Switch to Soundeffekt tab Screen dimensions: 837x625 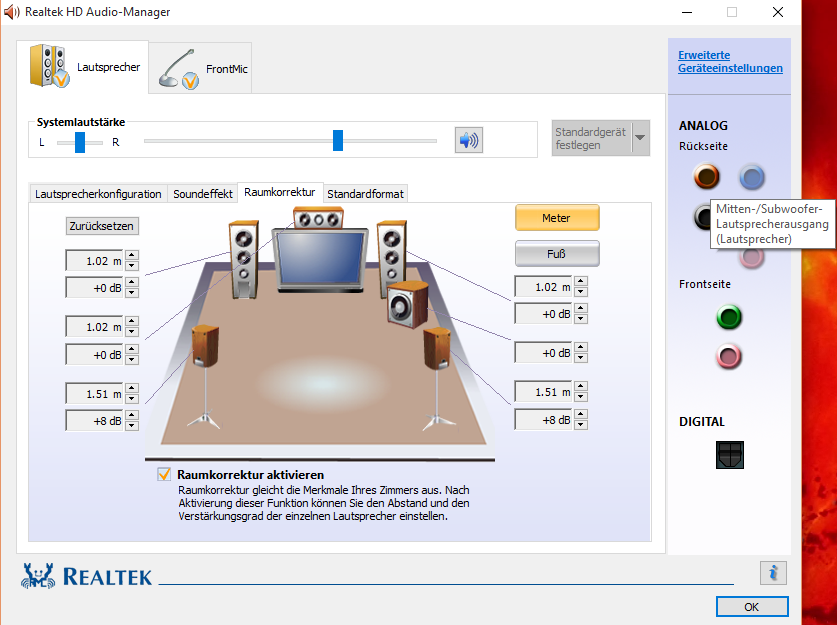[203, 194]
